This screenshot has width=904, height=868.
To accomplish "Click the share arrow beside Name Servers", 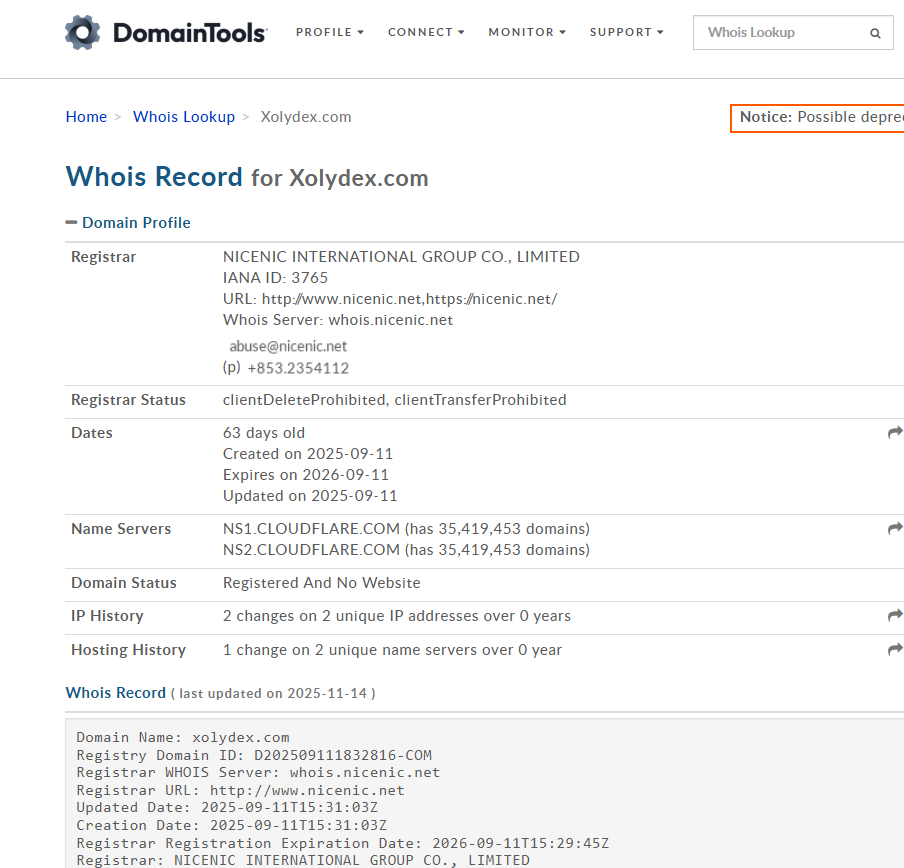I will point(894,529).
